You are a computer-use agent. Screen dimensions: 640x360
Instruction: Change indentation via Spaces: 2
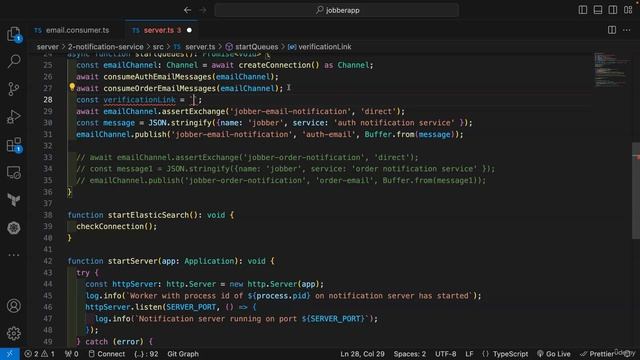pyautogui.click(x=409, y=354)
